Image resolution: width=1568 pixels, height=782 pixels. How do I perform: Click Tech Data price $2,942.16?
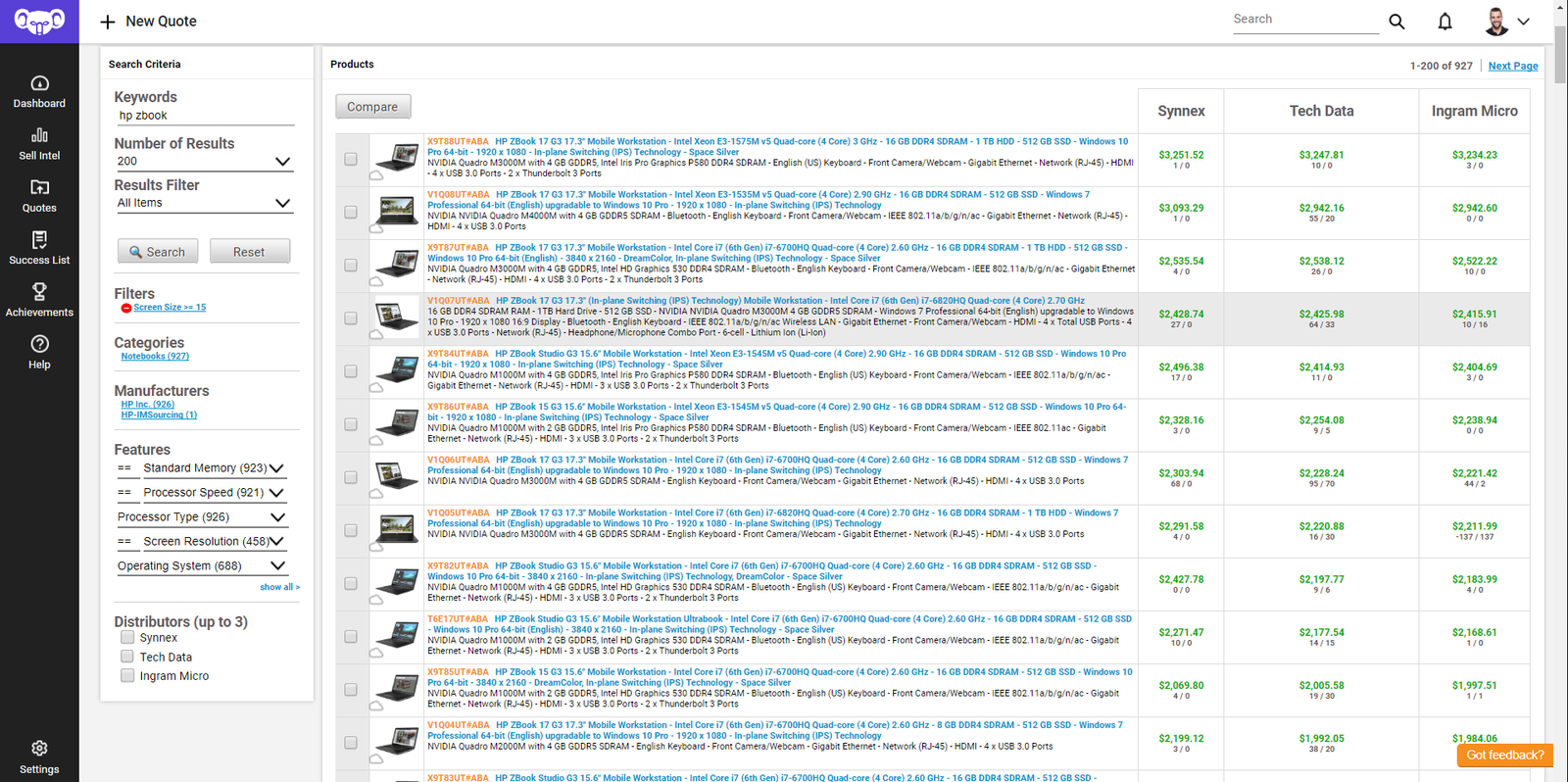pyautogui.click(x=1321, y=208)
